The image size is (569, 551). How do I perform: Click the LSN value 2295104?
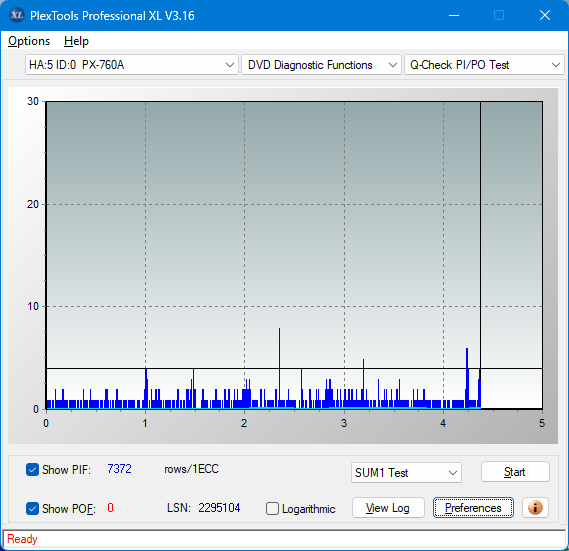click(x=219, y=508)
